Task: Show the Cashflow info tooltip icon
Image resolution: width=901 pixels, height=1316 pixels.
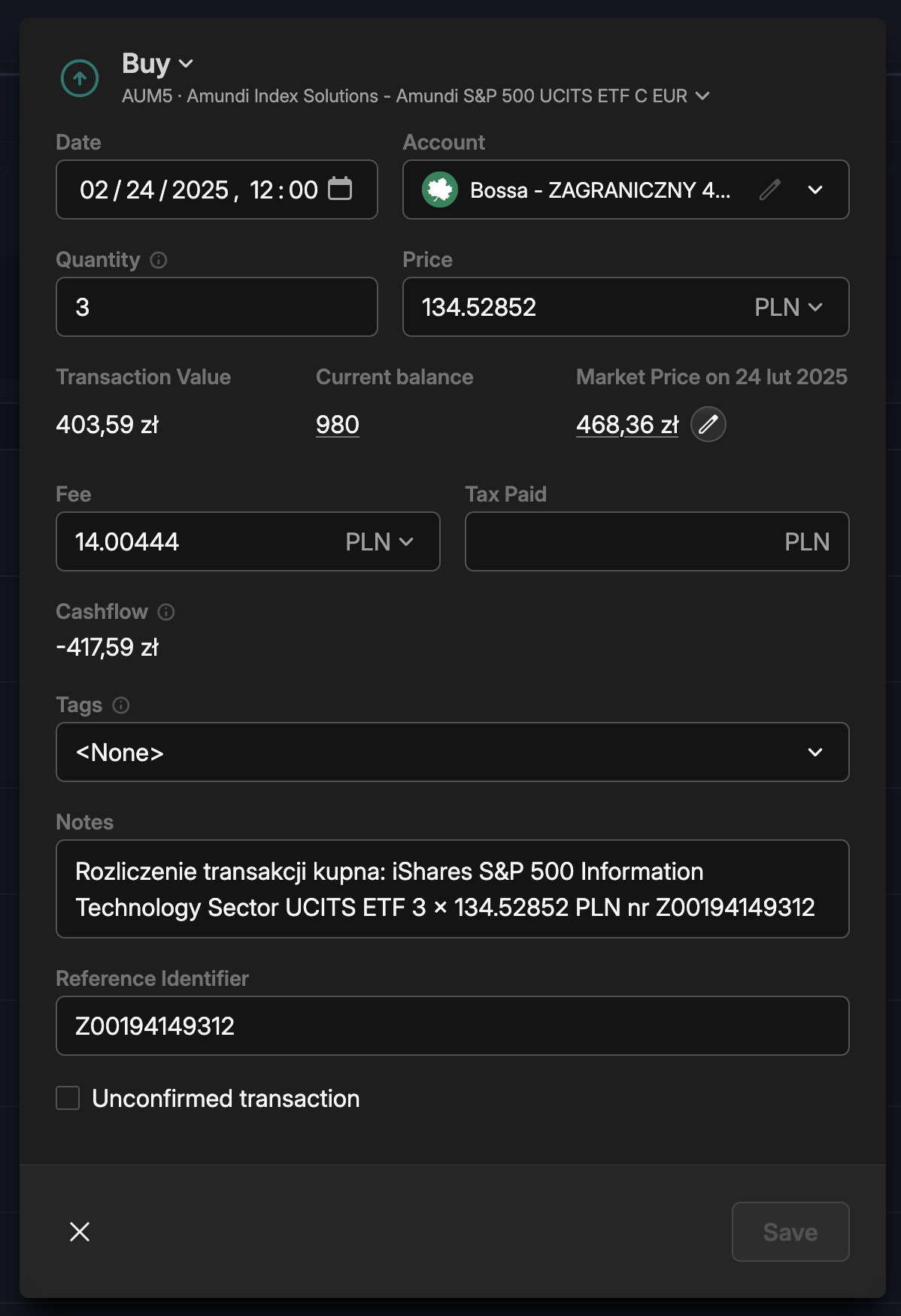Action: [166, 612]
